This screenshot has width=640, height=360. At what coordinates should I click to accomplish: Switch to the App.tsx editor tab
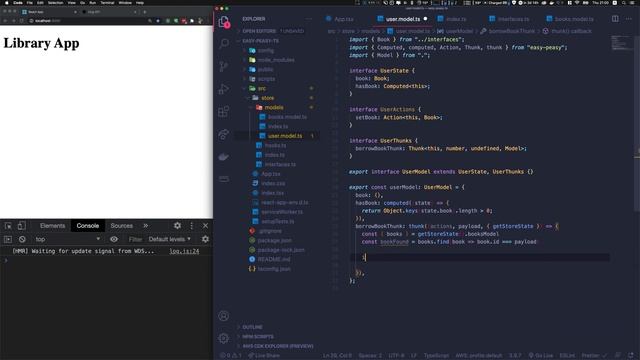click(x=340, y=19)
